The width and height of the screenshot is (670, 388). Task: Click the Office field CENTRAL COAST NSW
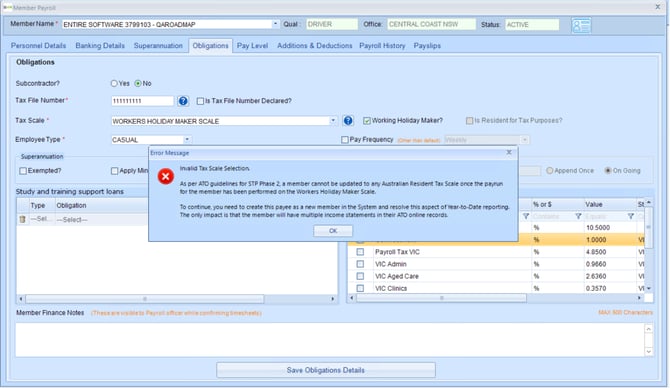pyautogui.click(x=431, y=24)
